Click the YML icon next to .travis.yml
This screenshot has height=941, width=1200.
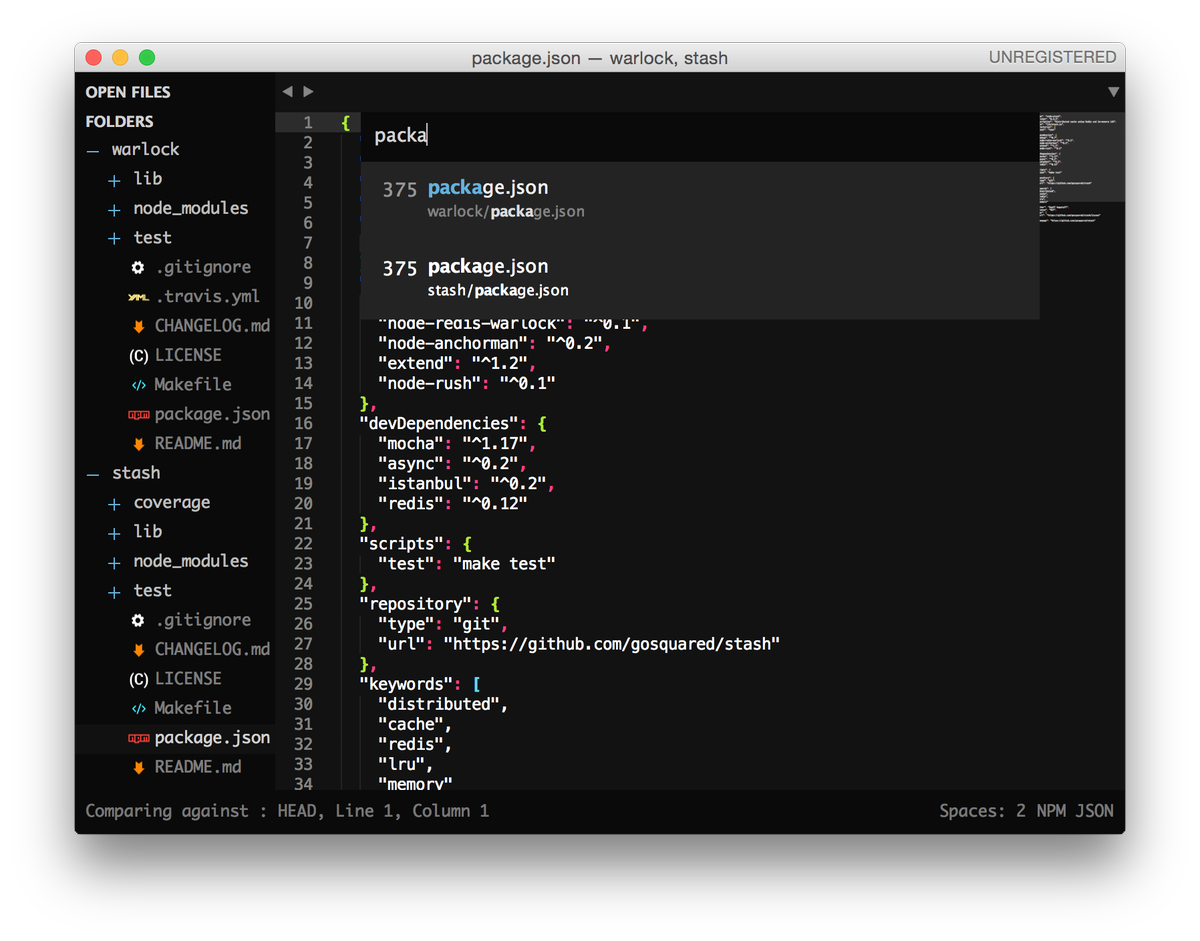pos(138,297)
